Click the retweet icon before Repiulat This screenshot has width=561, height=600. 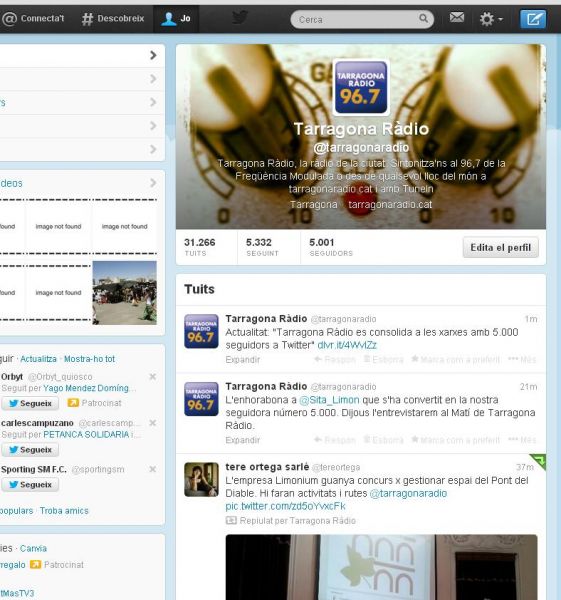tap(231, 520)
